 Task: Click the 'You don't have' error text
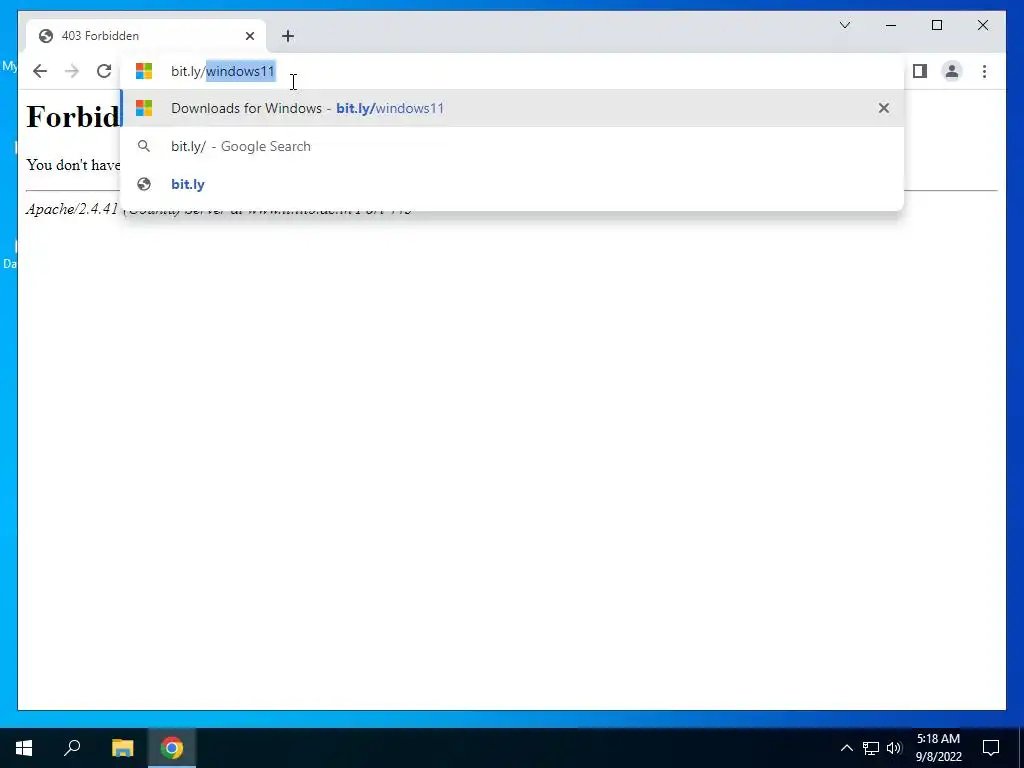[73, 165]
